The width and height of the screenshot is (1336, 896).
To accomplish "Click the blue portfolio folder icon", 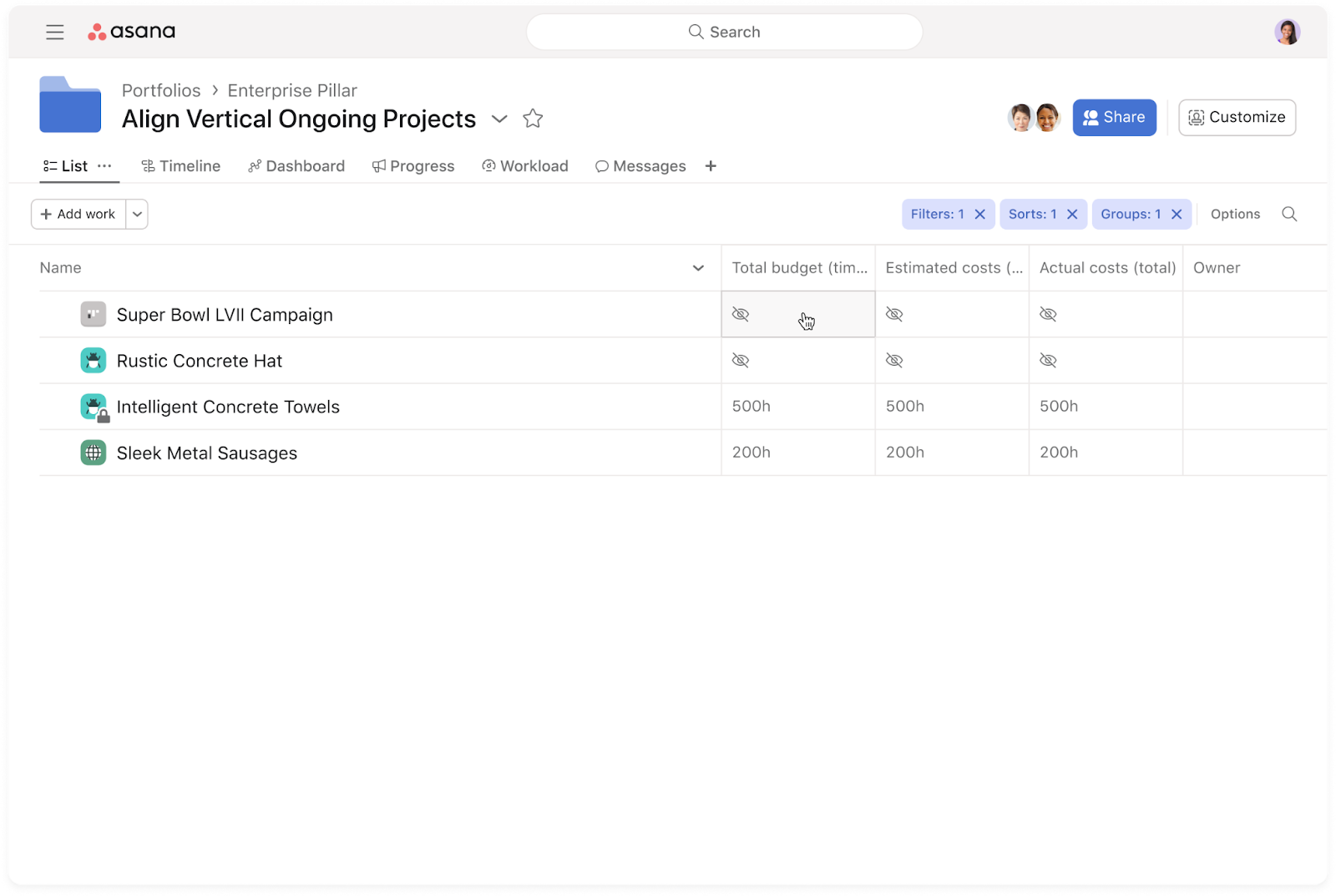I will pyautogui.click(x=70, y=105).
